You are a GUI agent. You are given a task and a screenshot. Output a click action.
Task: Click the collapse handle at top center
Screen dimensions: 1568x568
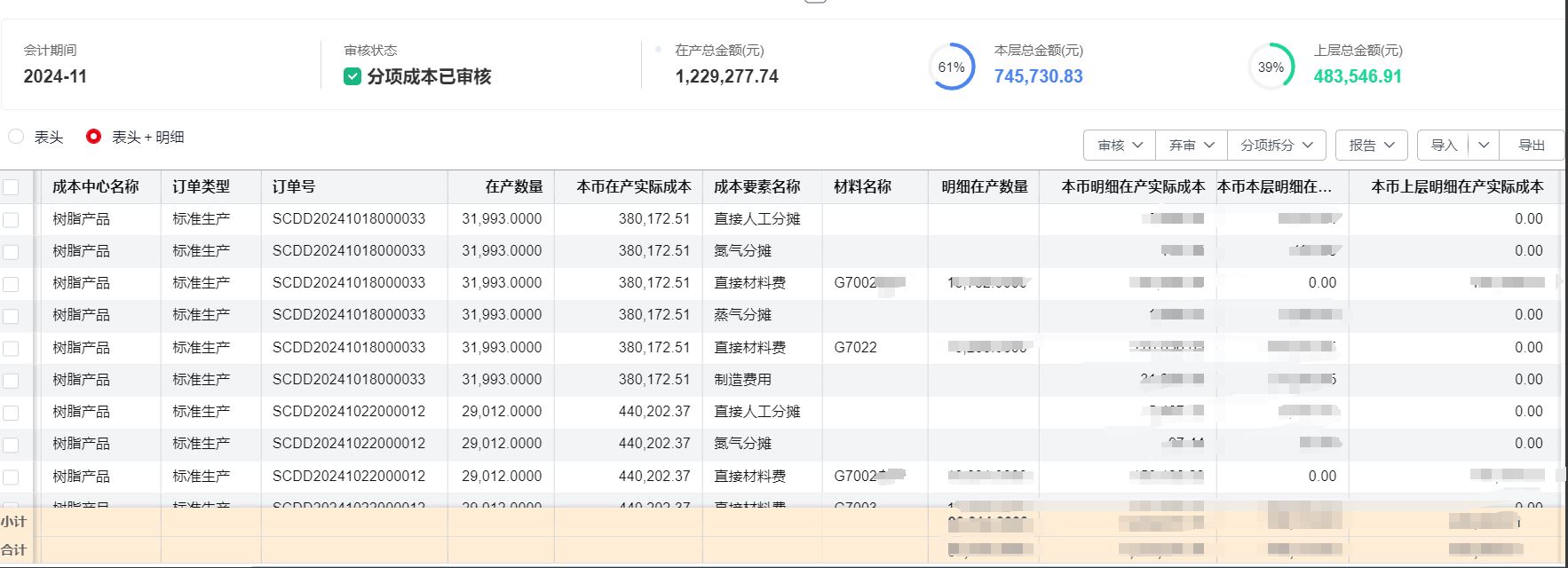[815, 1]
